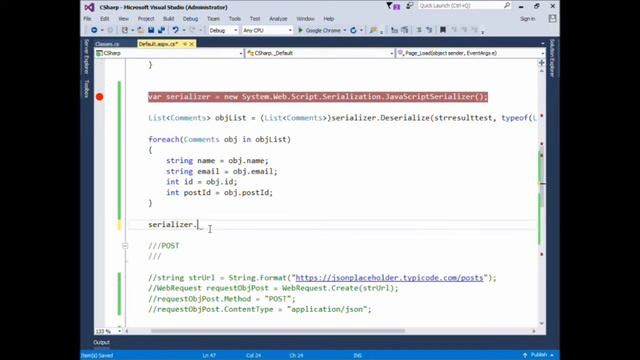Click the Publish button in status bar
The width and height of the screenshot is (640, 360).
[538, 355]
